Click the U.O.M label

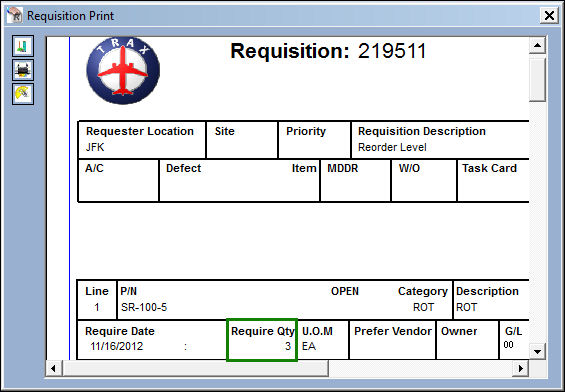coord(317,331)
